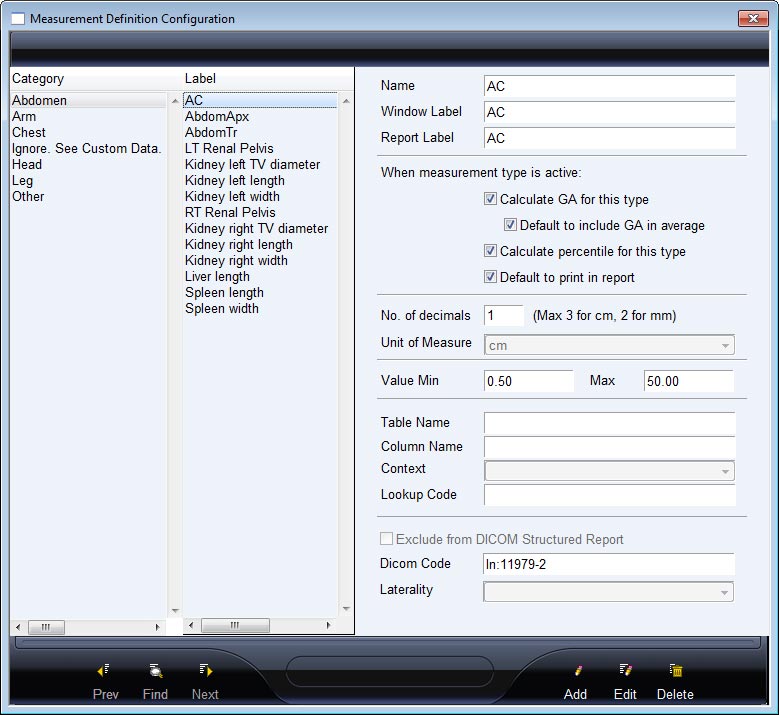Open the Laterality dropdown
The height and width of the screenshot is (715, 779).
[608, 592]
